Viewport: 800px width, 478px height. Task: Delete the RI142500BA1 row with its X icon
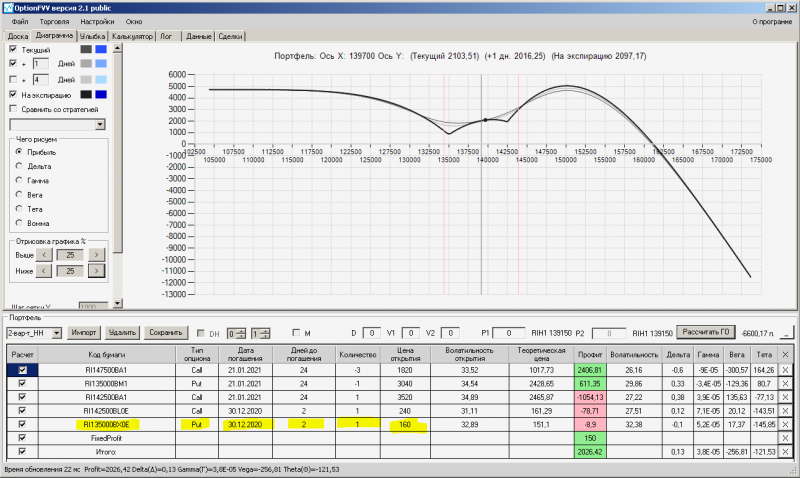point(785,397)
